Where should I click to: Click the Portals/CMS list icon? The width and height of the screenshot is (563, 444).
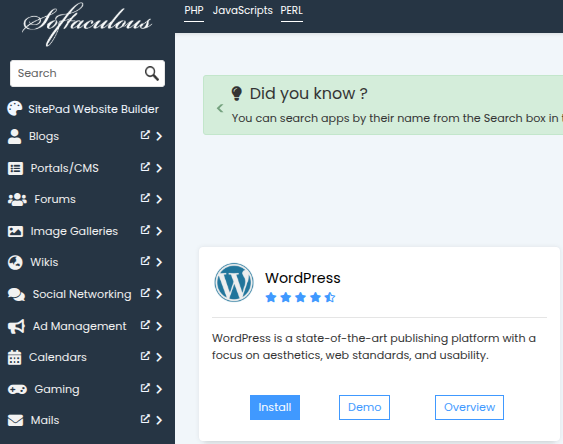click(x=15, y=168)
